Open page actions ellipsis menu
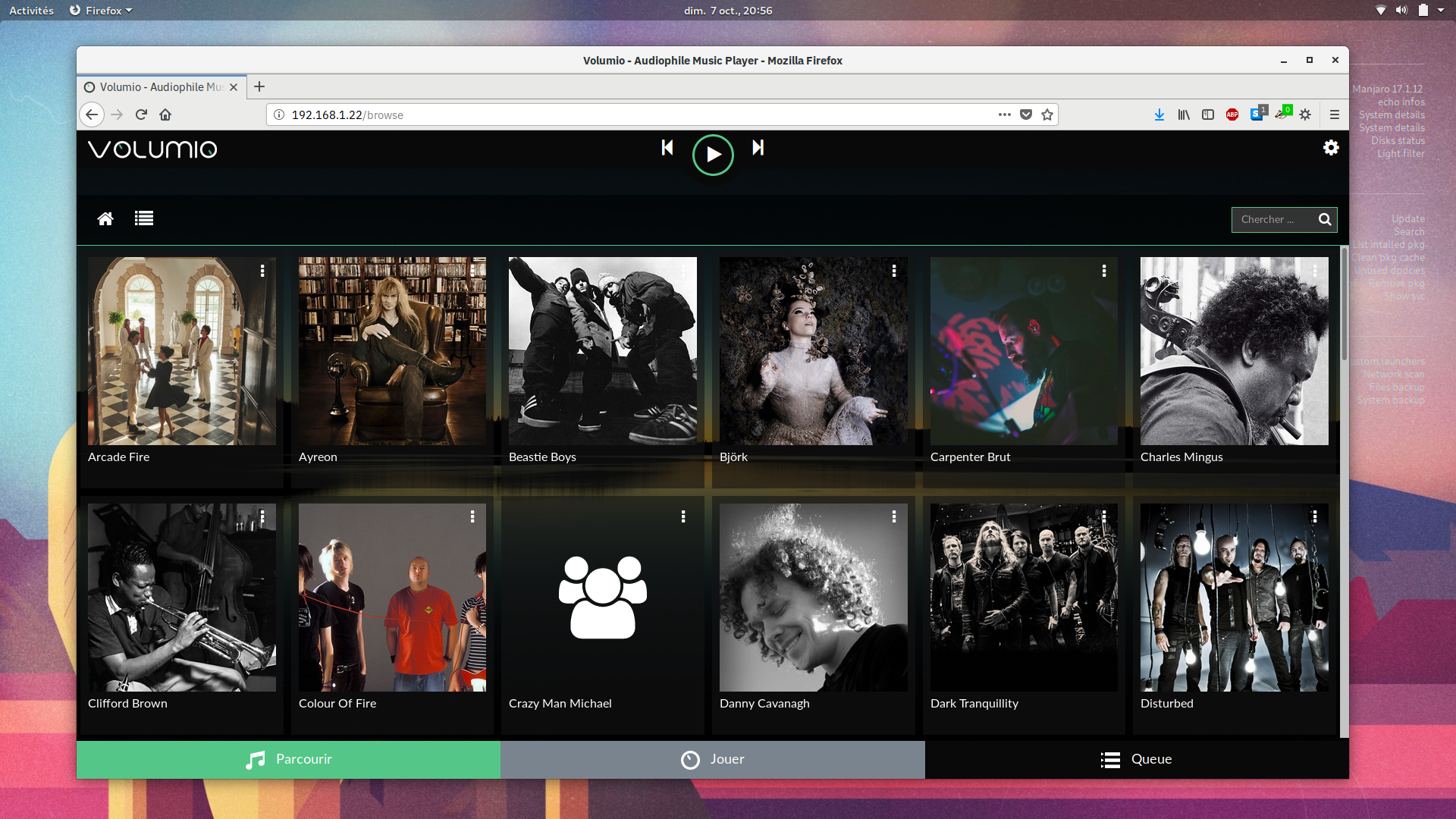Viewport: 1456px width, 819px height. click(x=1005, y=115)
